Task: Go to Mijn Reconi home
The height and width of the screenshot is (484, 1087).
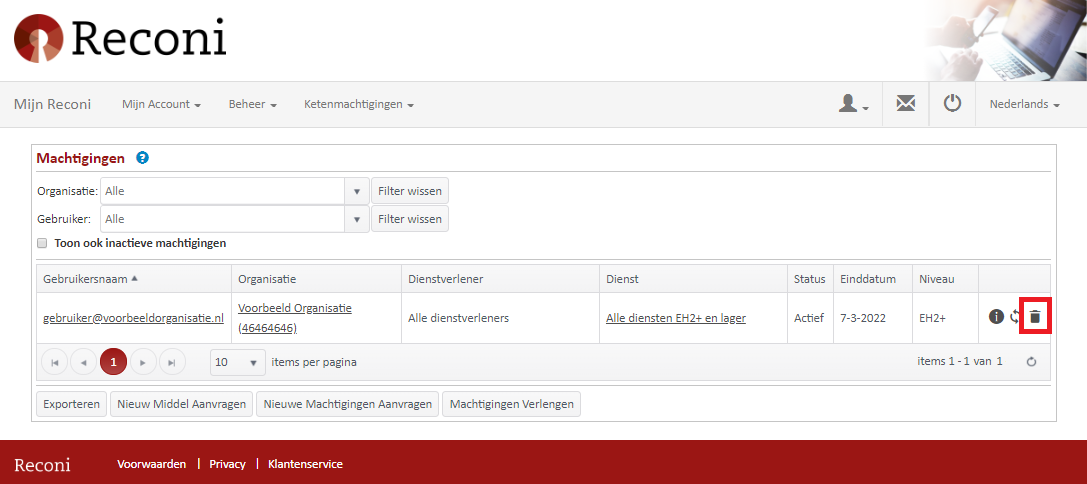Action: pyautogui.click(x=52, y=104)
